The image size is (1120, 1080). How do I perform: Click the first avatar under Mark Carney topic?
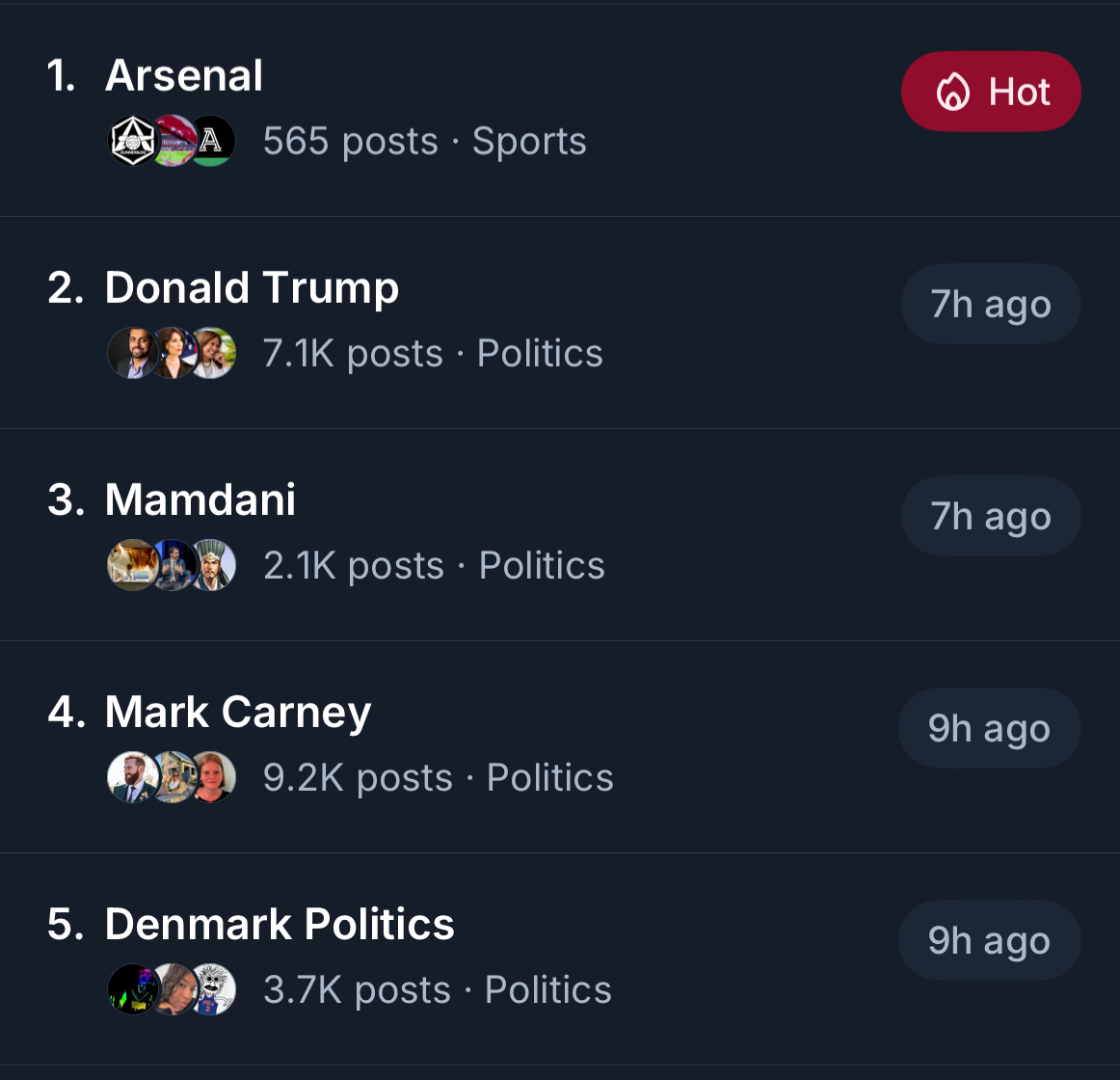click(x=132, y=778)
